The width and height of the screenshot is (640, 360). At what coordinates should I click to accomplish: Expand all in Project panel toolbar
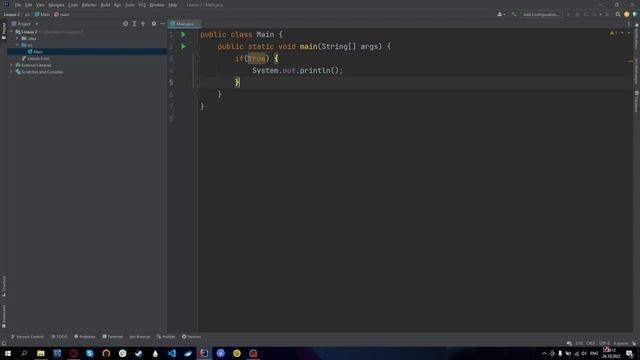coord(134,24)
